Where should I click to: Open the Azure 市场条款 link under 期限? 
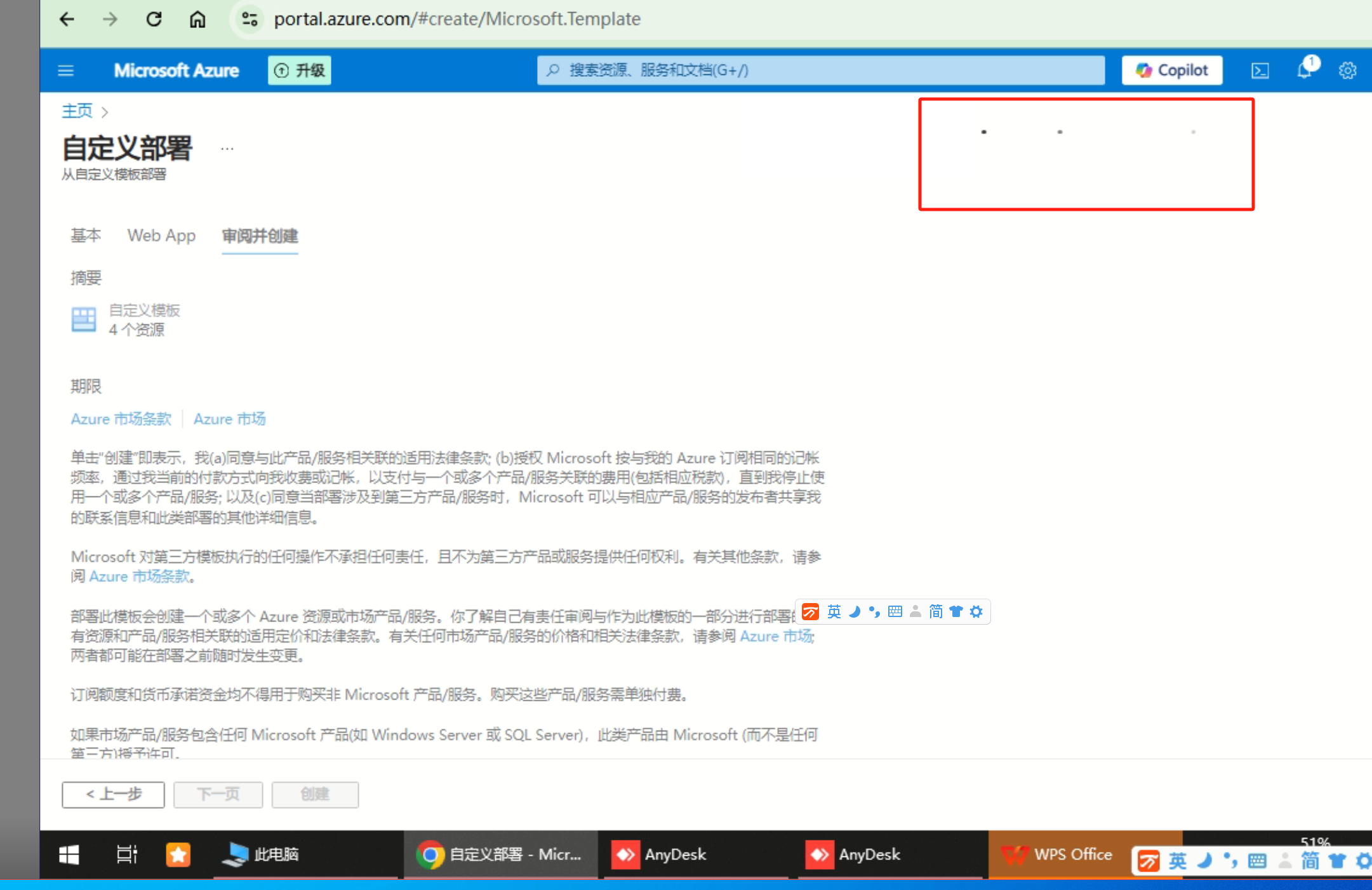coord(121,419)
